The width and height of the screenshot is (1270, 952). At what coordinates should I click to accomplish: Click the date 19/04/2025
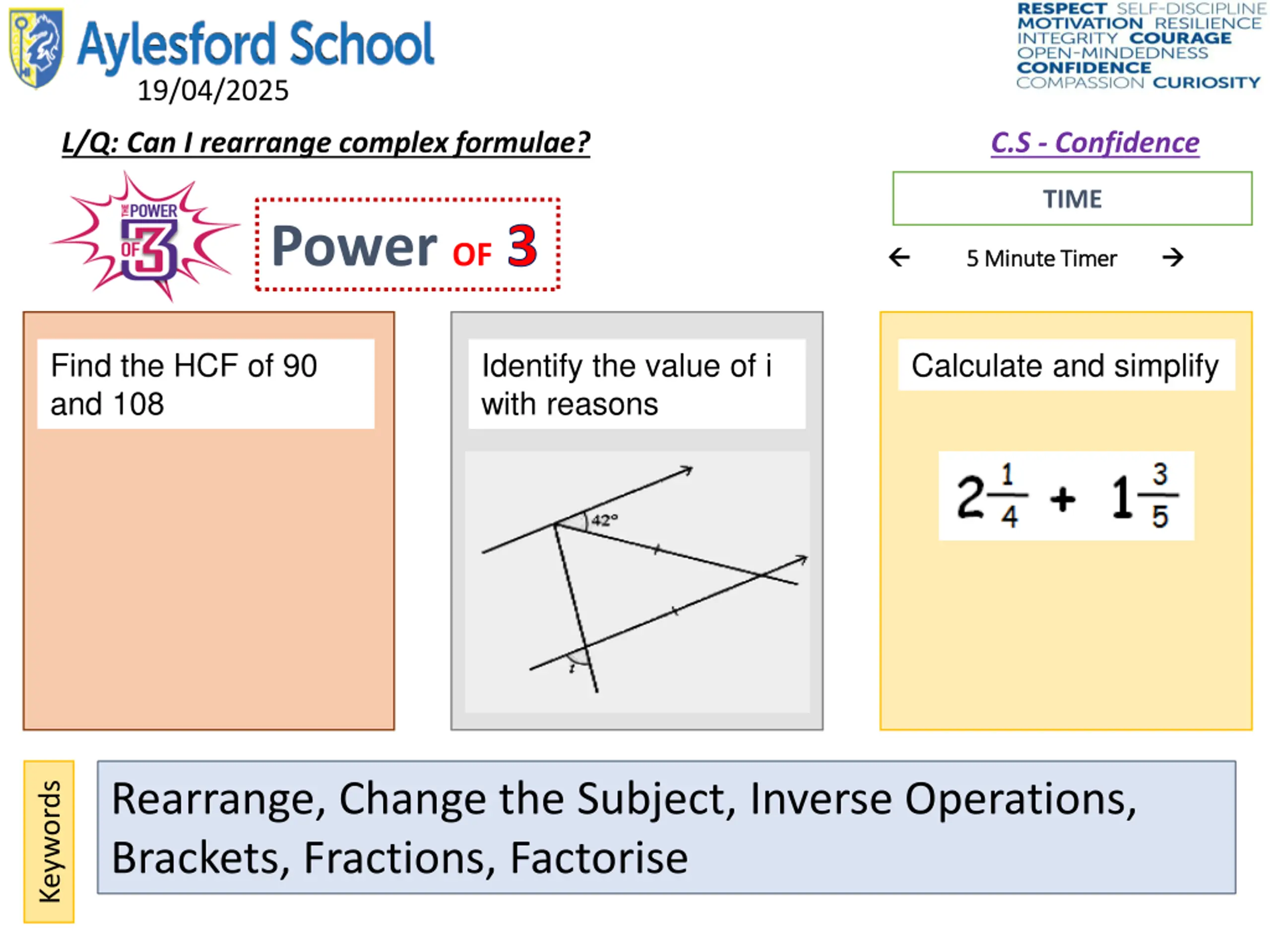pyautogui.click(x=213, y=91)
